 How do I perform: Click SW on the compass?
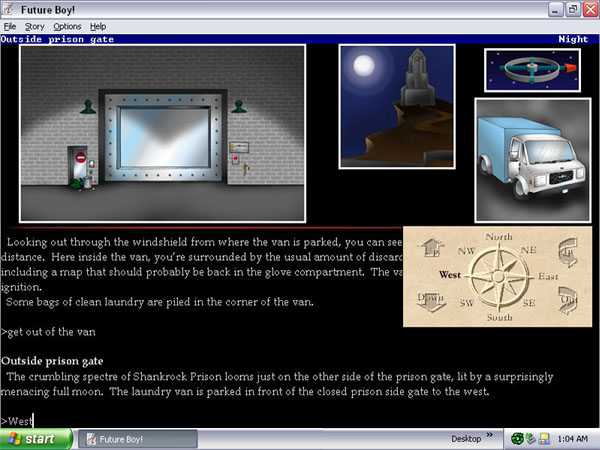[x=466, y=303]
